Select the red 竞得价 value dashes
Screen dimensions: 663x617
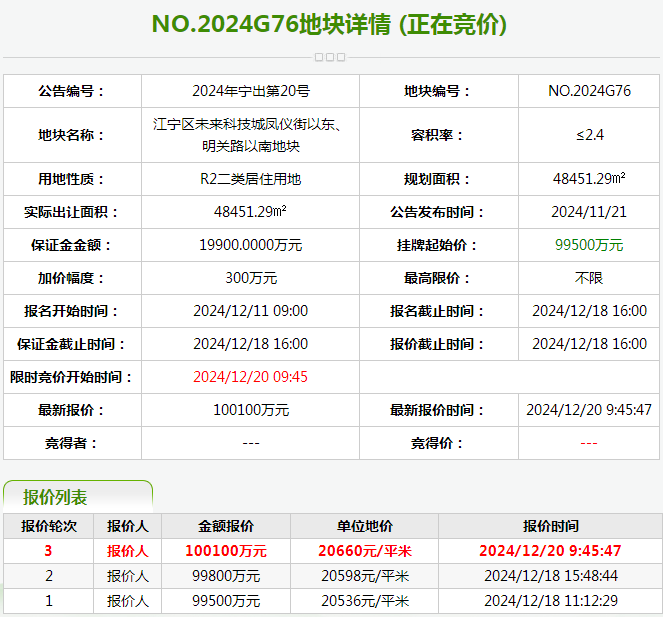pyautogui.click(x=589, y=443)
